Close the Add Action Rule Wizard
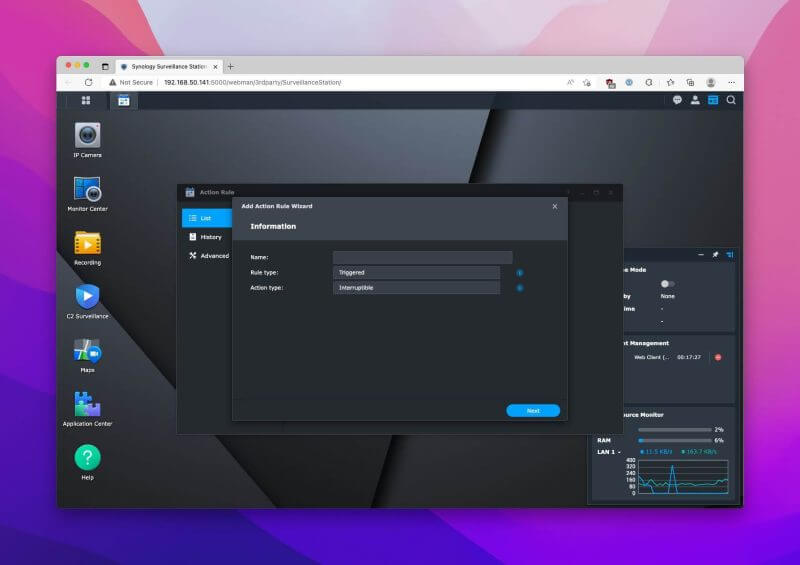Image resolution: width=800 pixels, height=565 pixels. [x=555, y=206]
